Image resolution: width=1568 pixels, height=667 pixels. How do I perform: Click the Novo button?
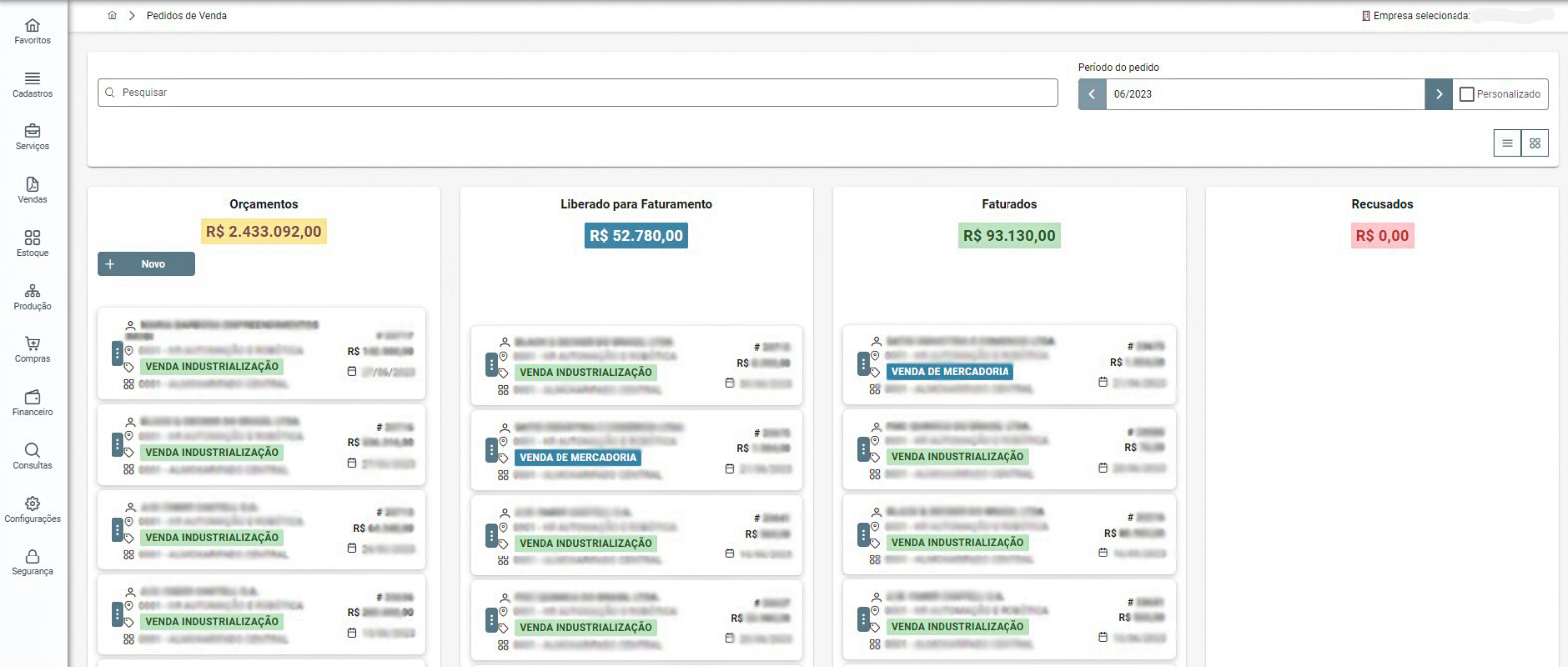(145, 264)
